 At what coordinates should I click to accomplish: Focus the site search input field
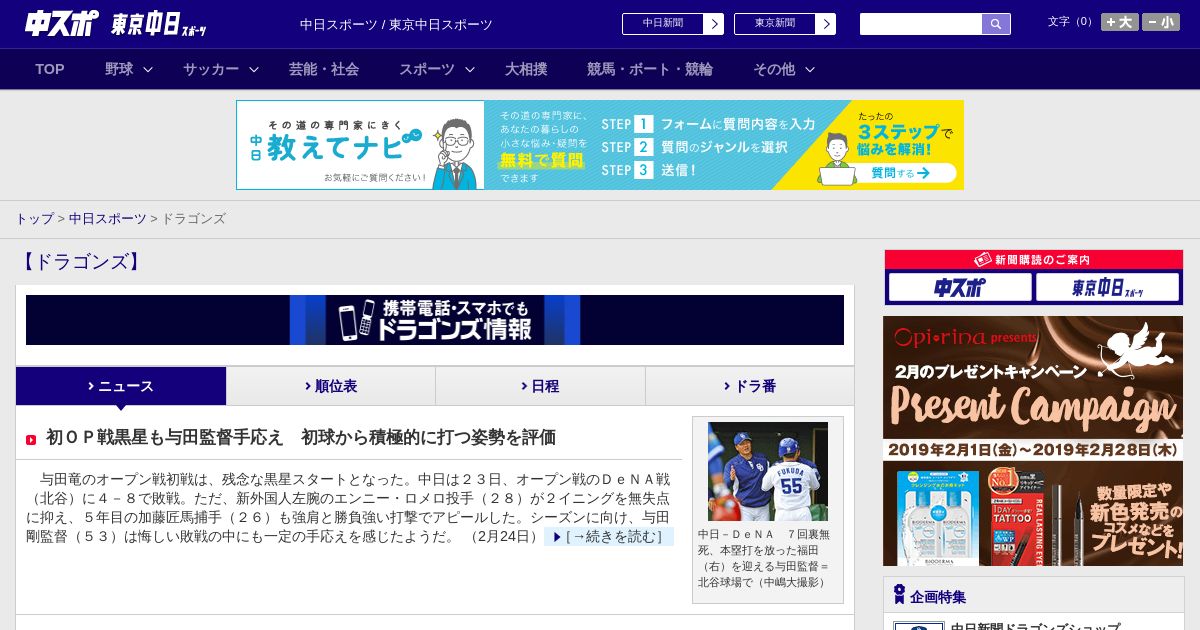[921, 24]
